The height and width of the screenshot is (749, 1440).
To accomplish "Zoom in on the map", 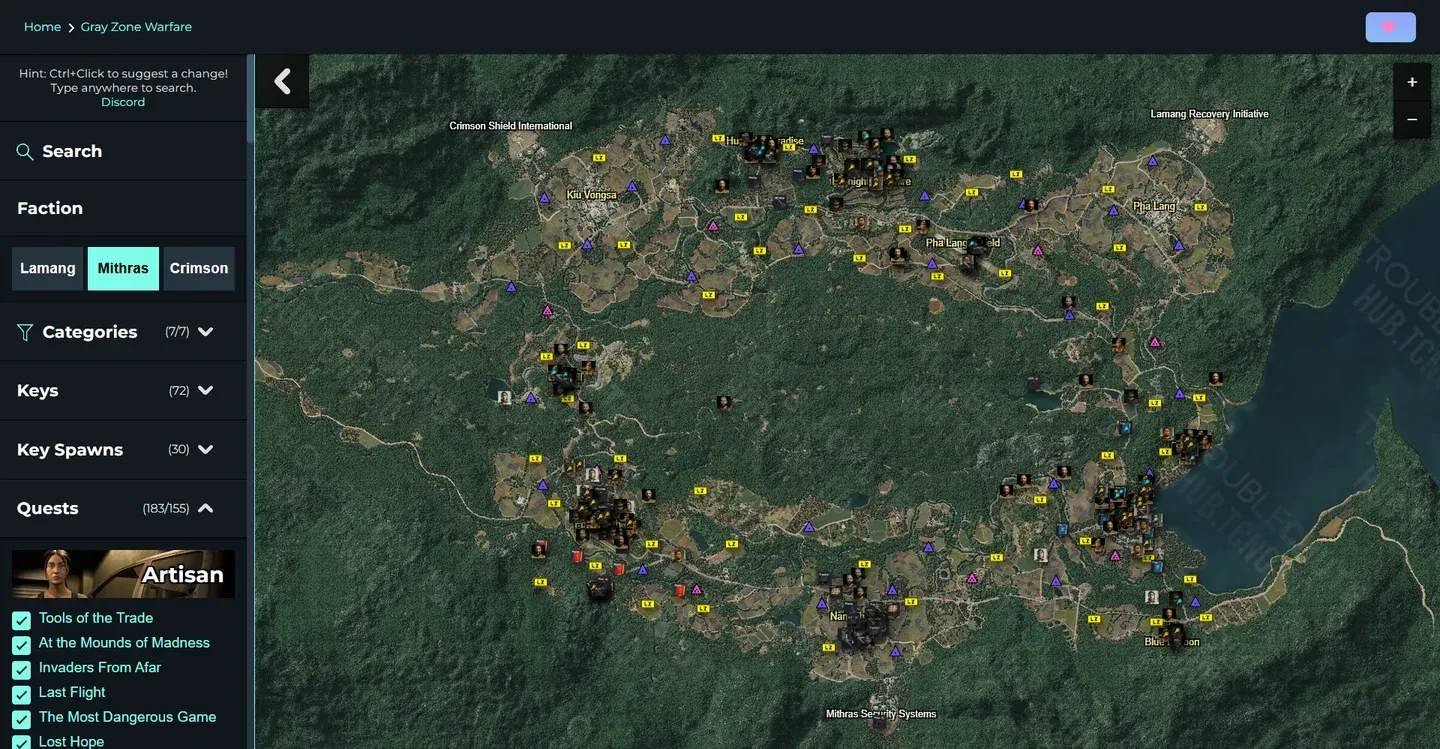I will (x=1412, y=82).
